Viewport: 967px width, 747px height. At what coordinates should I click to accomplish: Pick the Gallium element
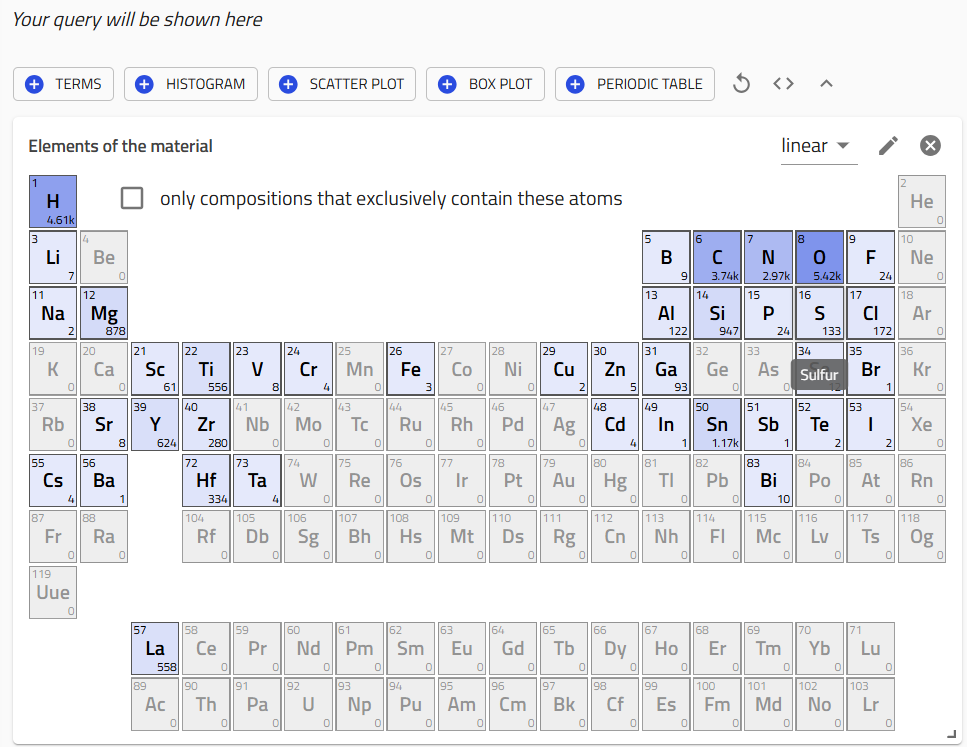[x=666, y=369]
